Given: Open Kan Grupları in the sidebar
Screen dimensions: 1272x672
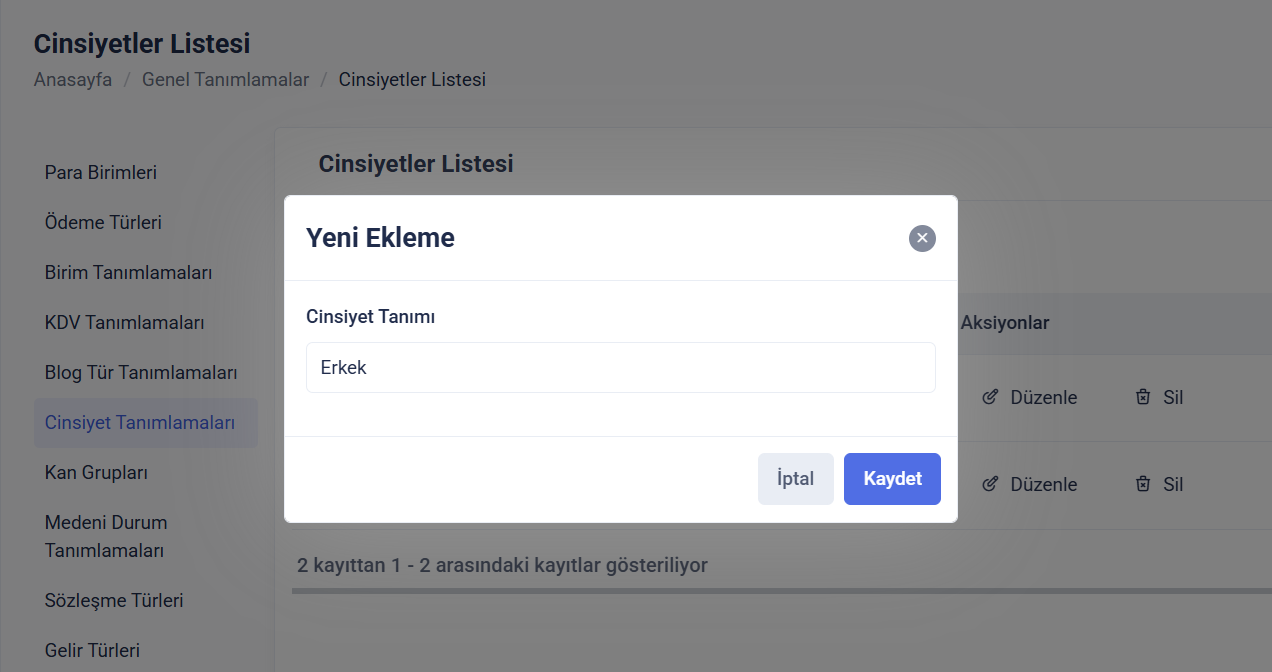Looking at the screenshot, I should [x=96, y=472].
